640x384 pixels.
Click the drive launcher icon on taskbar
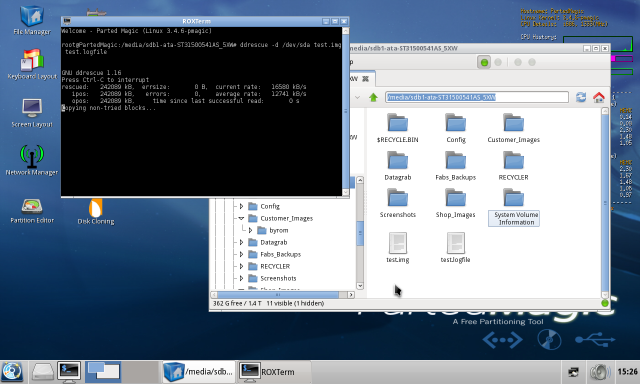pyautogui.click(x=42, y=372)
